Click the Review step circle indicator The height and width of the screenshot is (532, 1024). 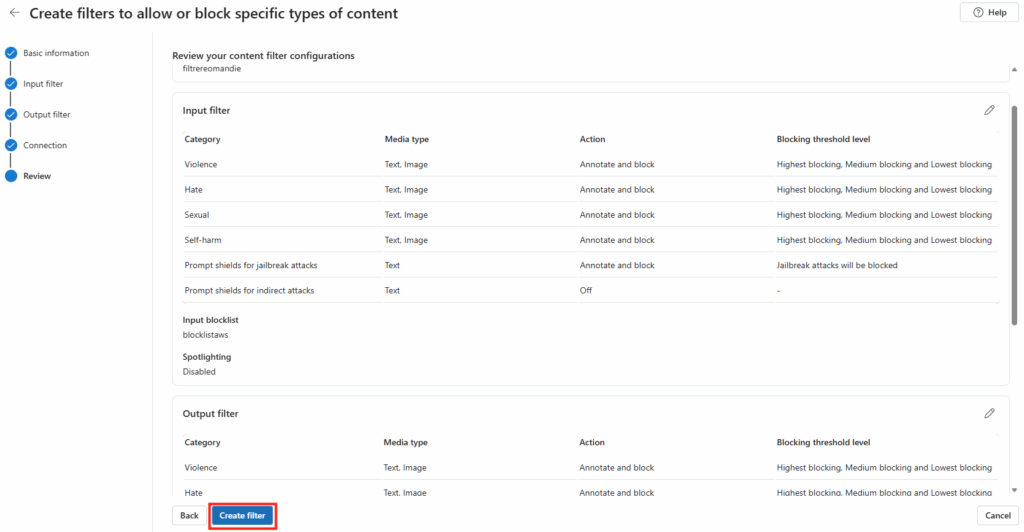pos(11,176)
